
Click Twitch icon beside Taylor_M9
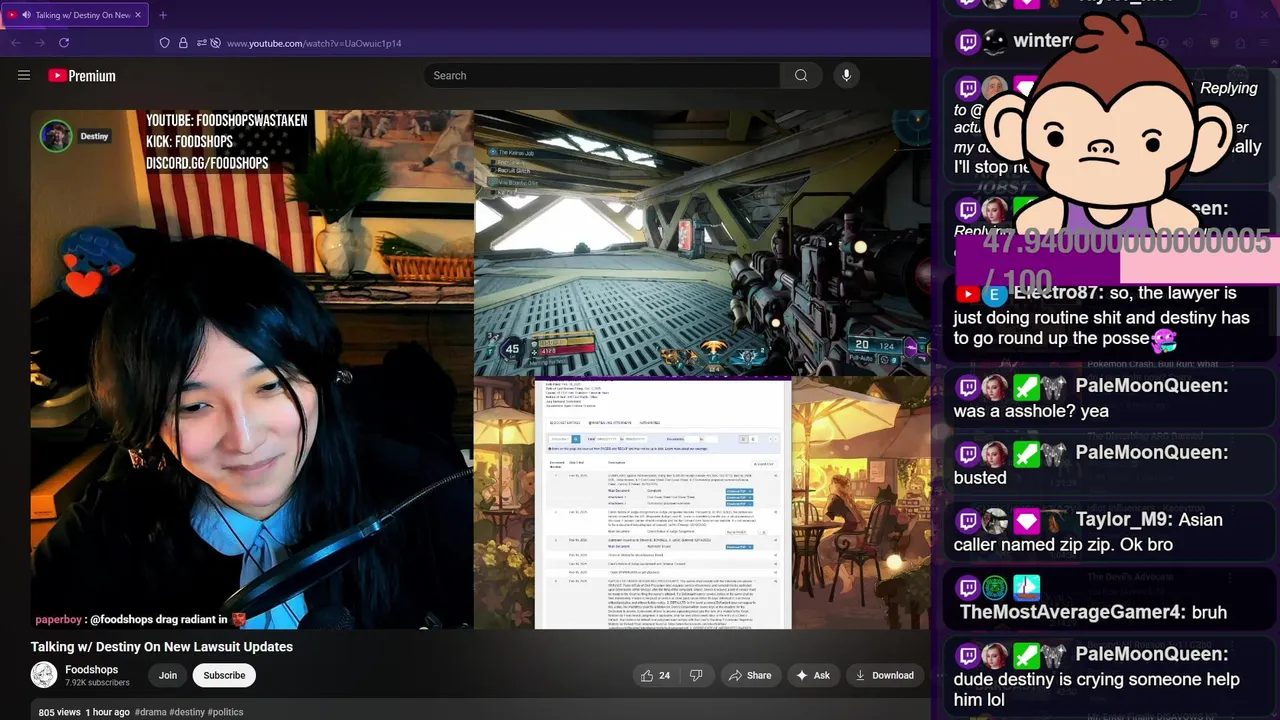pos(967,520)
